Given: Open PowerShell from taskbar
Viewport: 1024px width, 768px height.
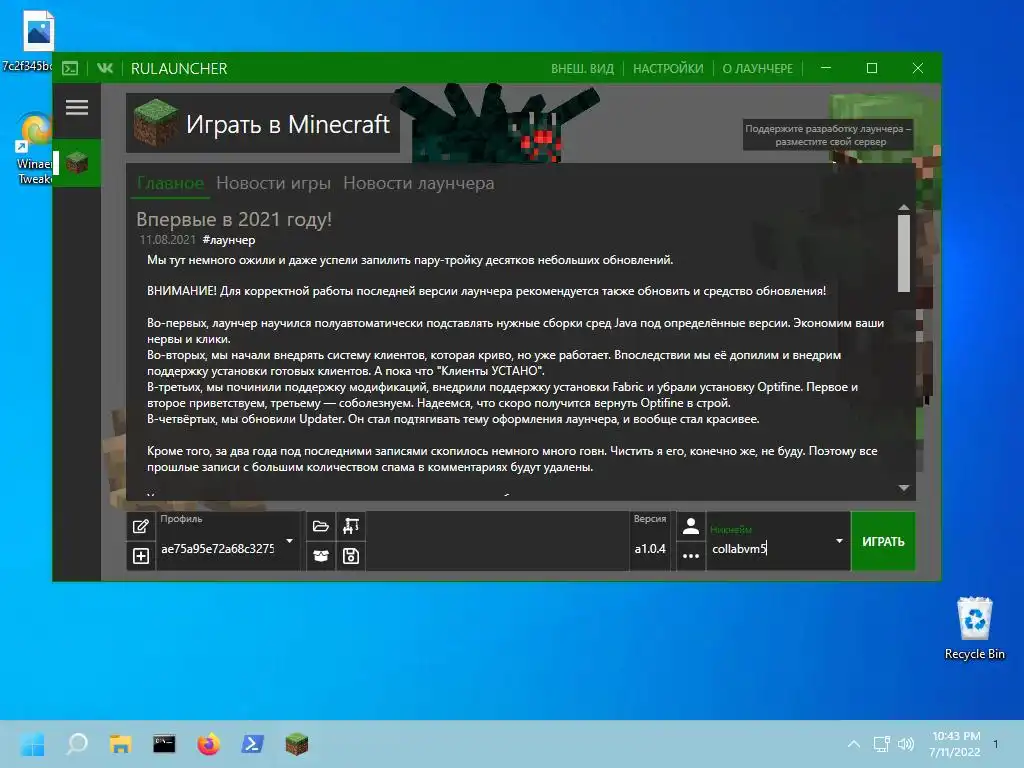Looking at the screenshot, I should click(252, 744).
